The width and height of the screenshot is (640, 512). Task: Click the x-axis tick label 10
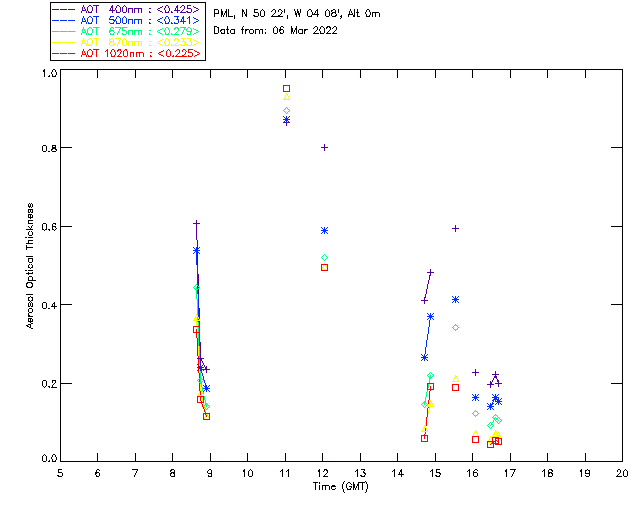247,473
